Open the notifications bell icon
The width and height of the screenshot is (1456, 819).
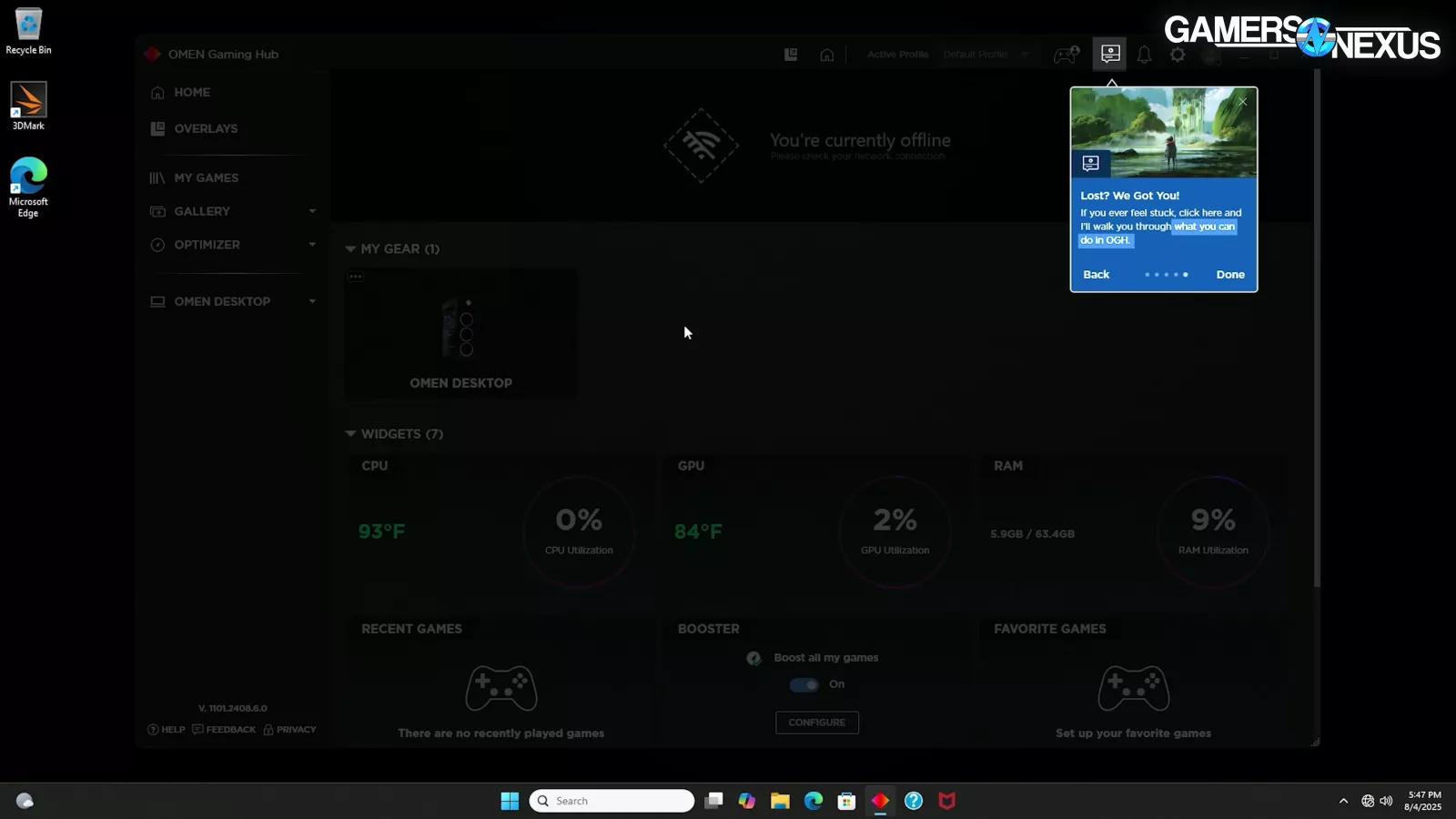pos(1144,55)
